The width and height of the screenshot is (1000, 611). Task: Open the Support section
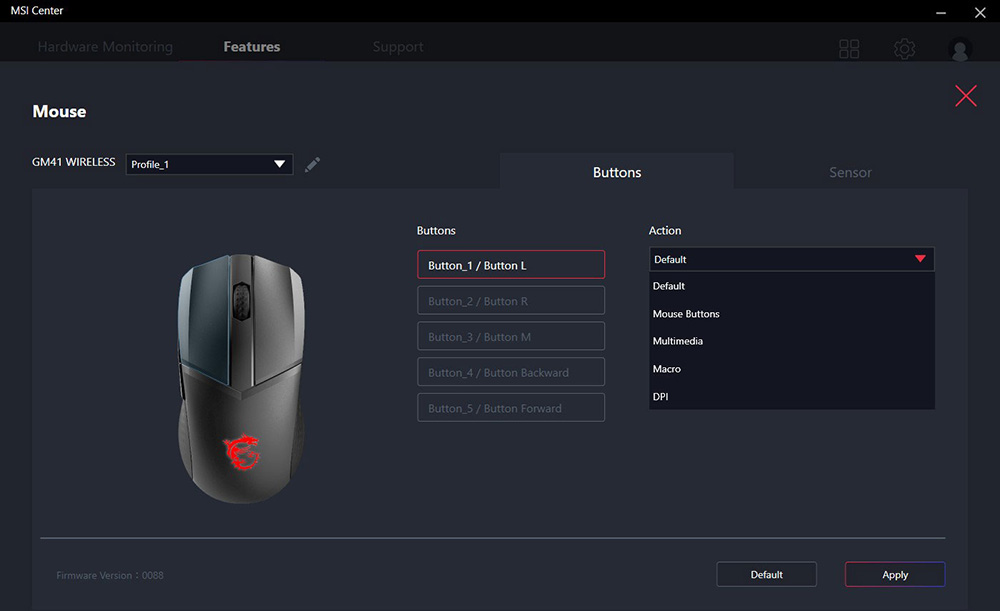point(397,46)
